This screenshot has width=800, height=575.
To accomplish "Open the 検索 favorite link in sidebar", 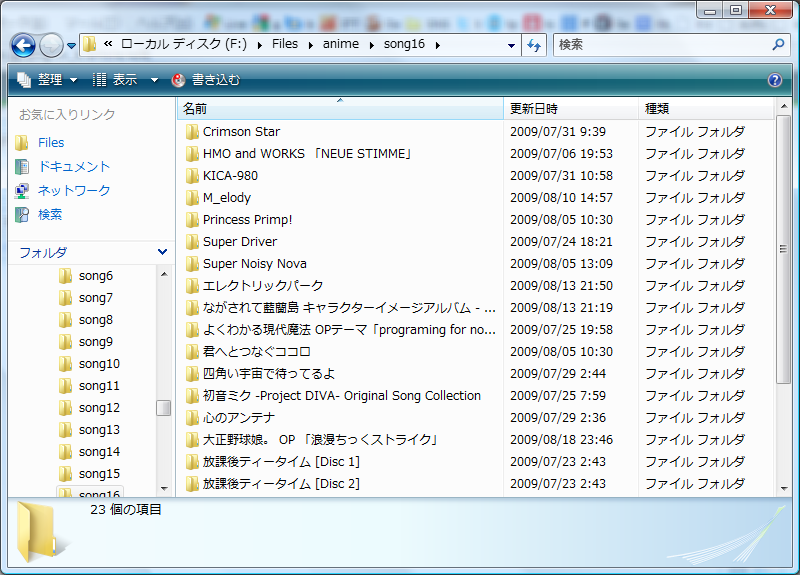I will tap(50, 214).
